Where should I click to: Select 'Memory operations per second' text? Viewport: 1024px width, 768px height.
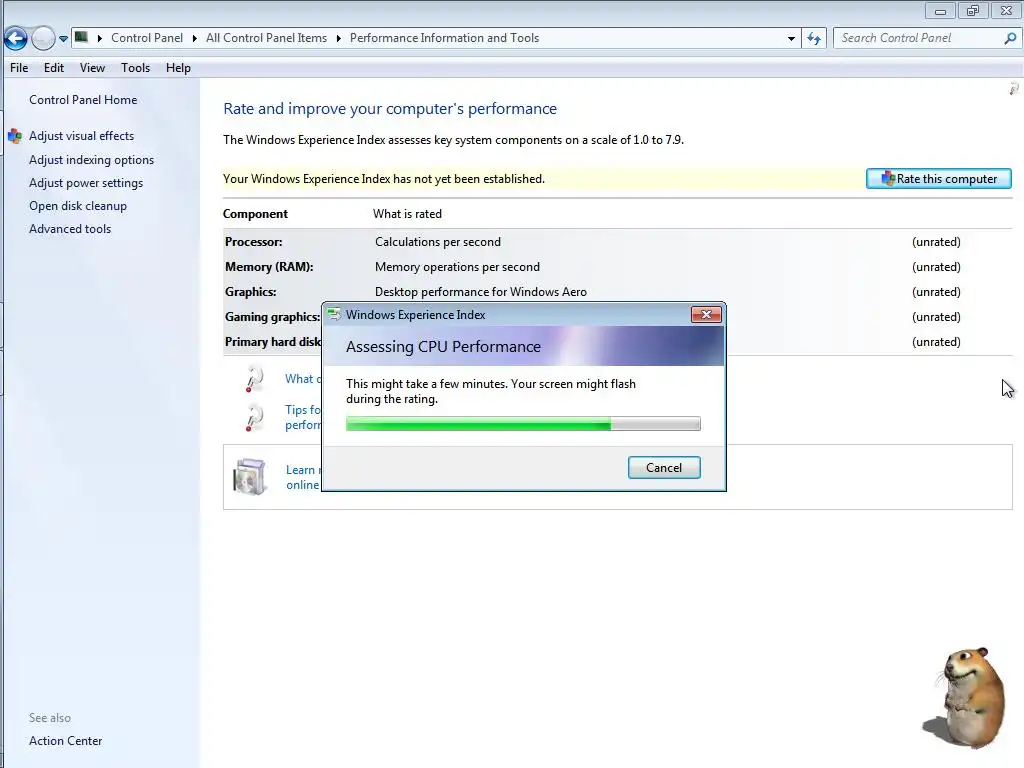pyautogui.click(x=457, y=266)
